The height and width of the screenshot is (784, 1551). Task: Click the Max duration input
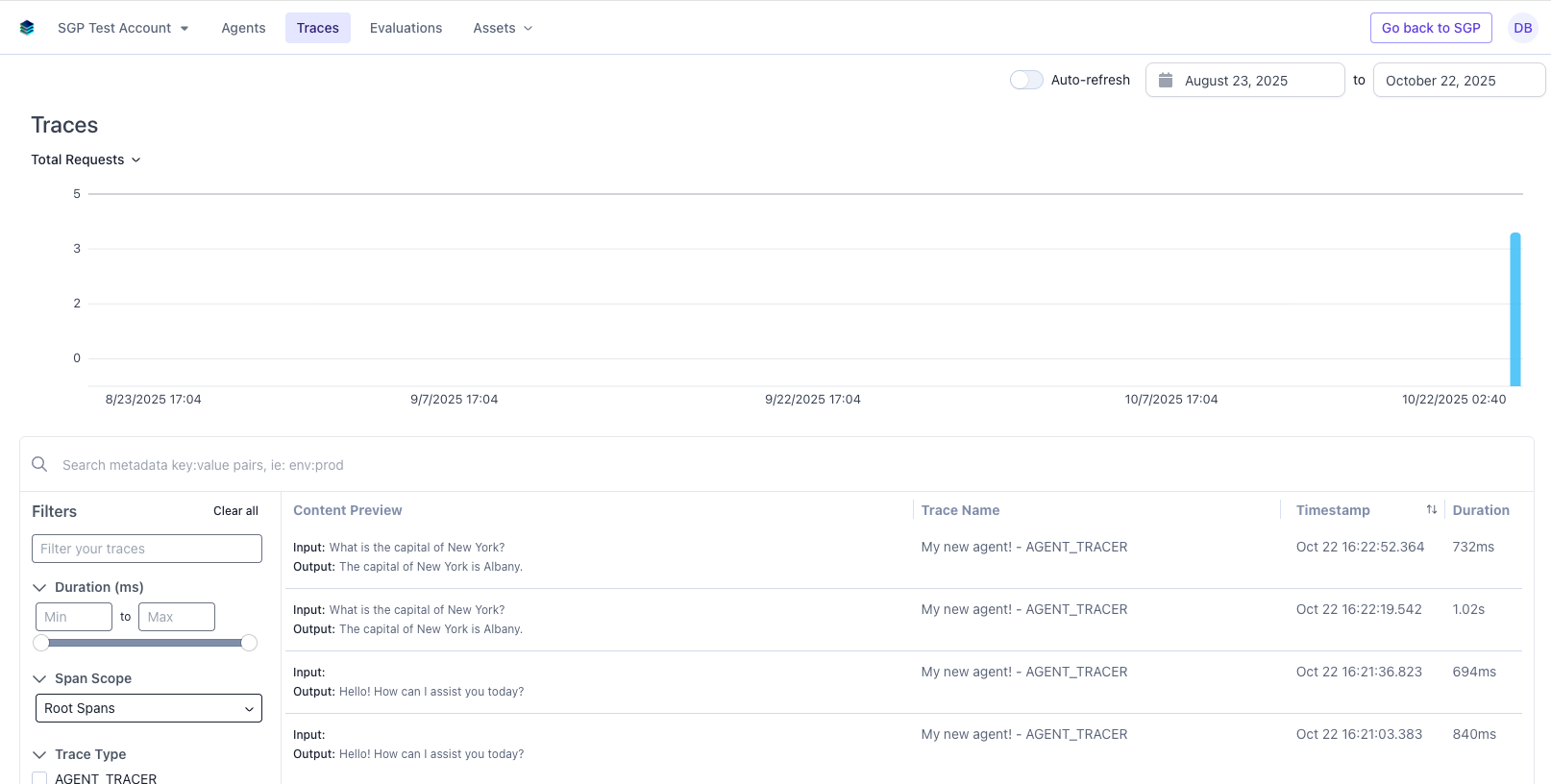tap(177, 617)
